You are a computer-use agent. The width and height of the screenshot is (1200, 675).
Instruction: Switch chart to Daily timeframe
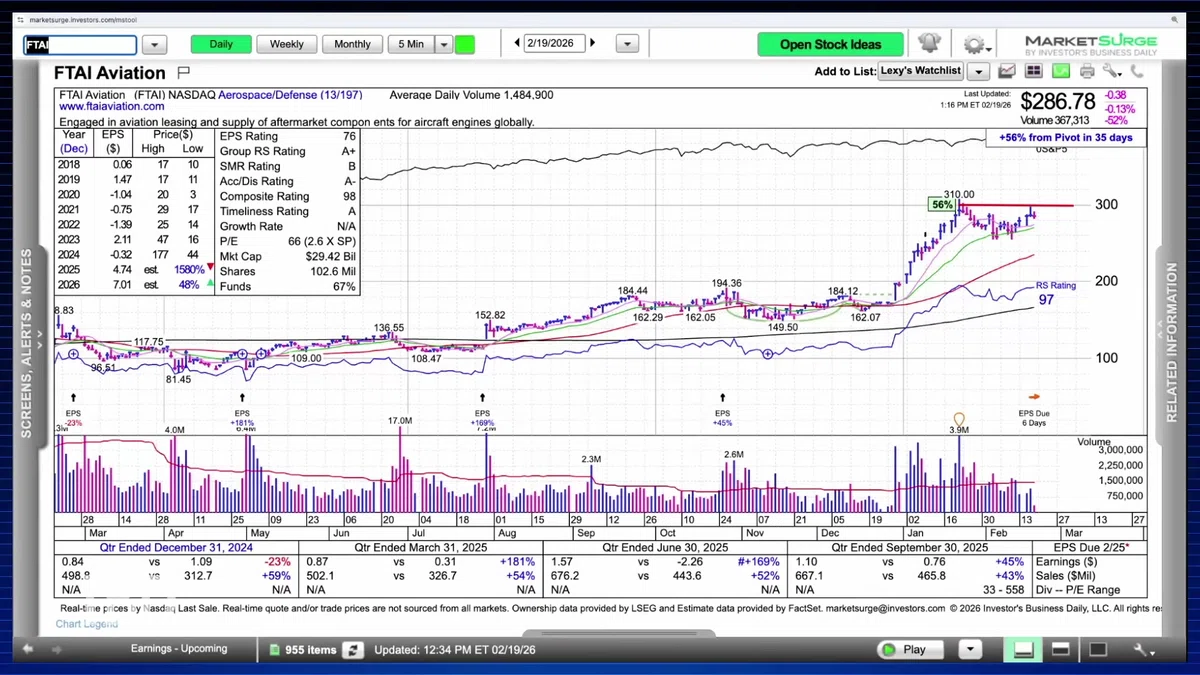click(221, 44)
